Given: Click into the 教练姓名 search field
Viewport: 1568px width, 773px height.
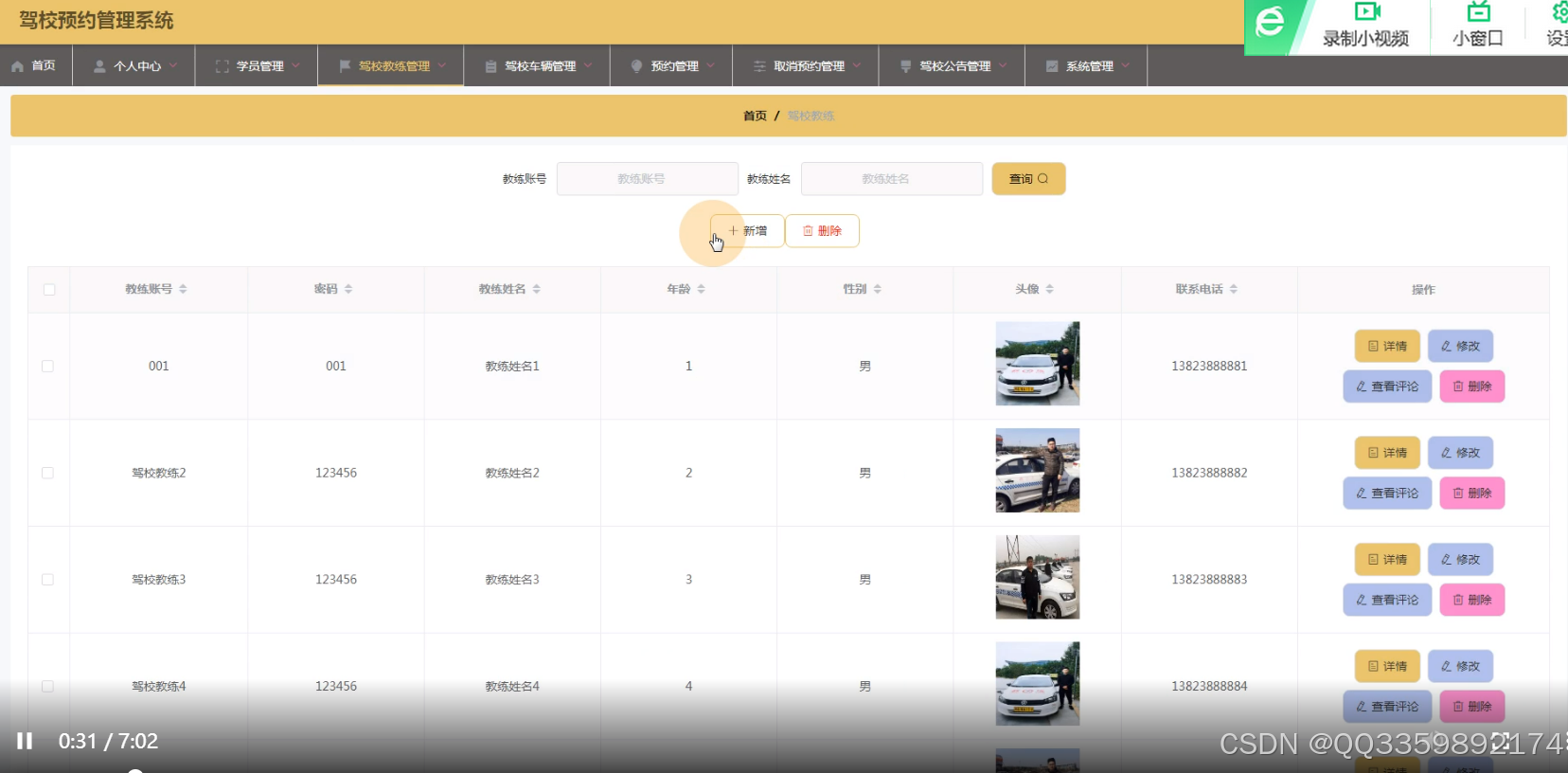Looking at the screenshot, I should coord(892,179).
